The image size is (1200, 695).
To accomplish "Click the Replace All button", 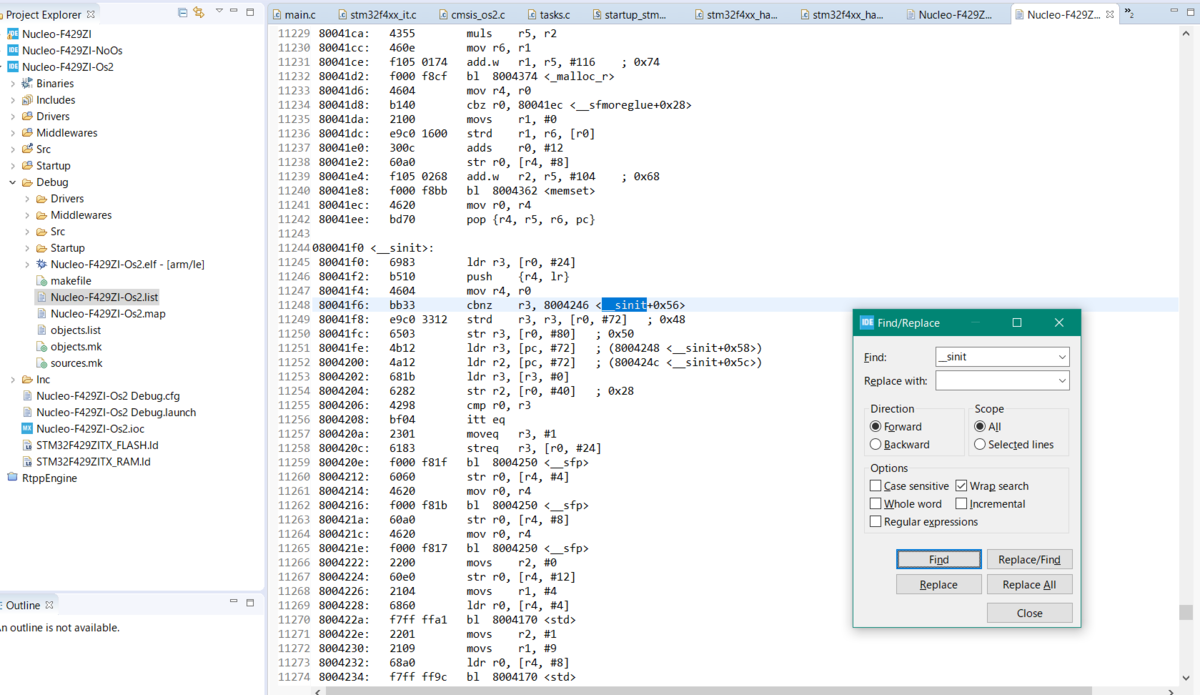I will tap(1029, 584).
